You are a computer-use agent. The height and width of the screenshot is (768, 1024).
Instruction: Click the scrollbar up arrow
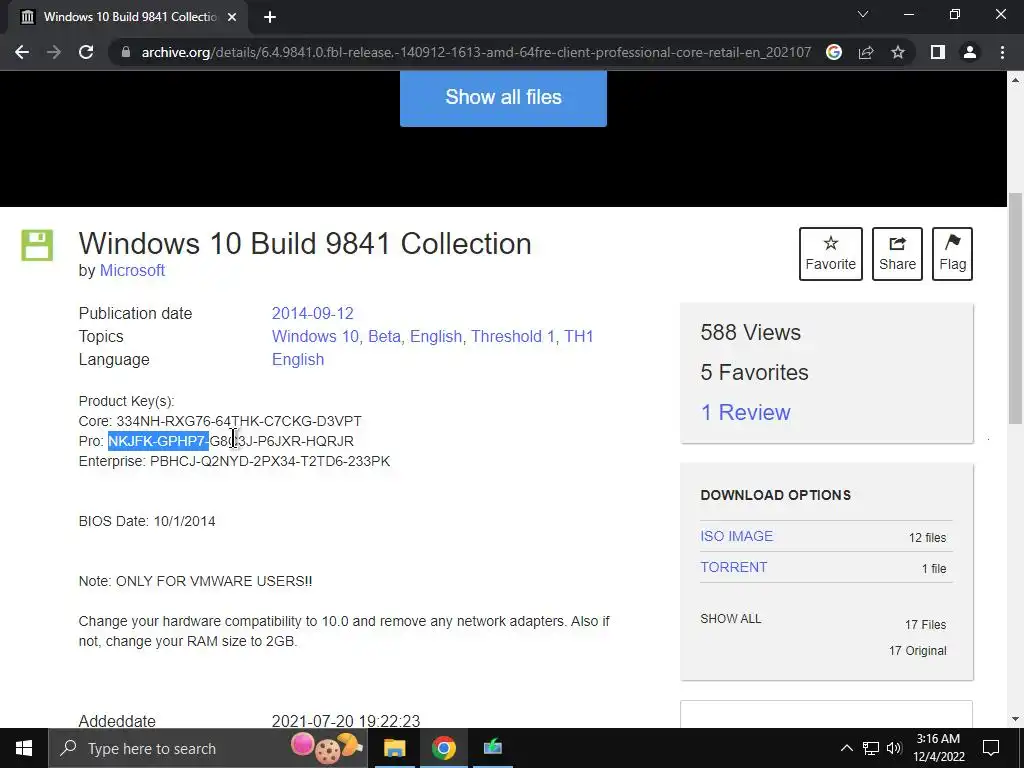click(x=1016, y=80)
